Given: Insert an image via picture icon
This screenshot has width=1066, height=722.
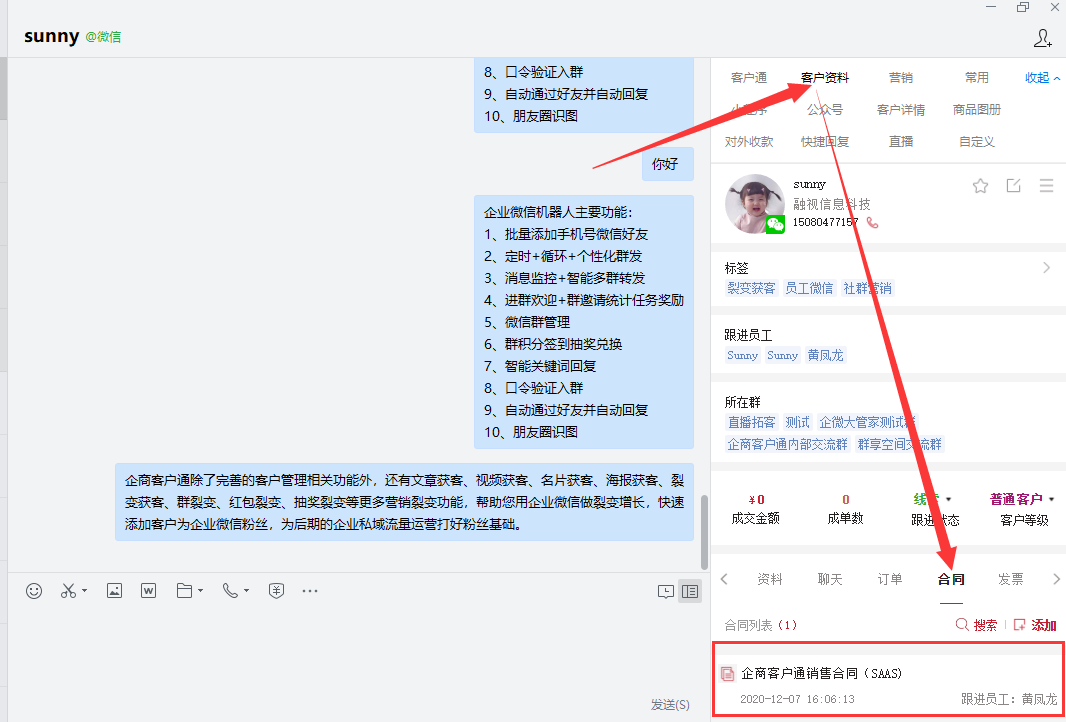Looking at the screenshot, I should coord(114,591).
